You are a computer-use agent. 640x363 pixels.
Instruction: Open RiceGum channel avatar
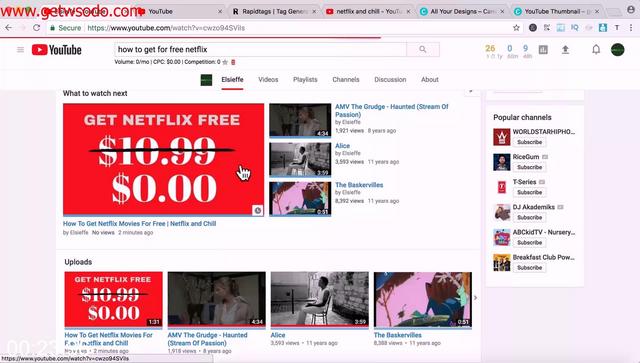click(x=502, y=162)
